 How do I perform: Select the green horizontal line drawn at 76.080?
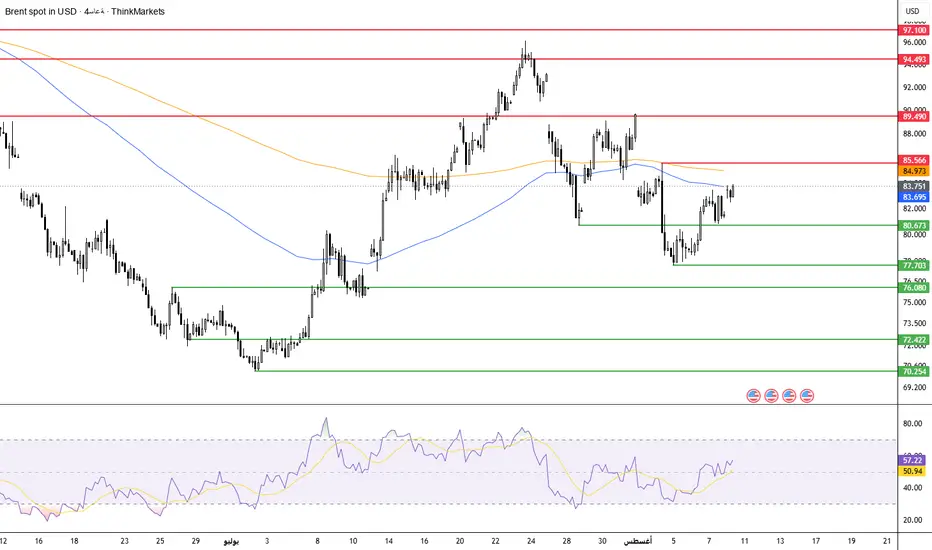(x=535, y=287)
